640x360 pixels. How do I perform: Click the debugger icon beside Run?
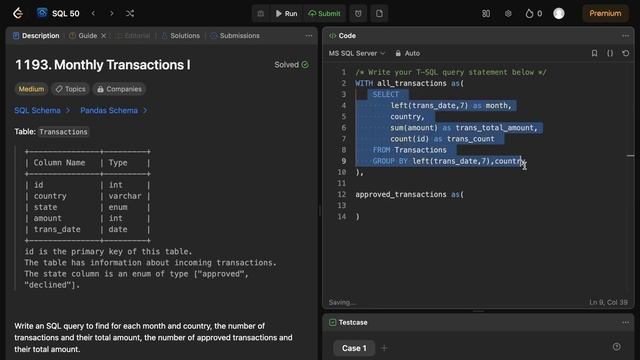pyautogui.click(x=260, y=13)
